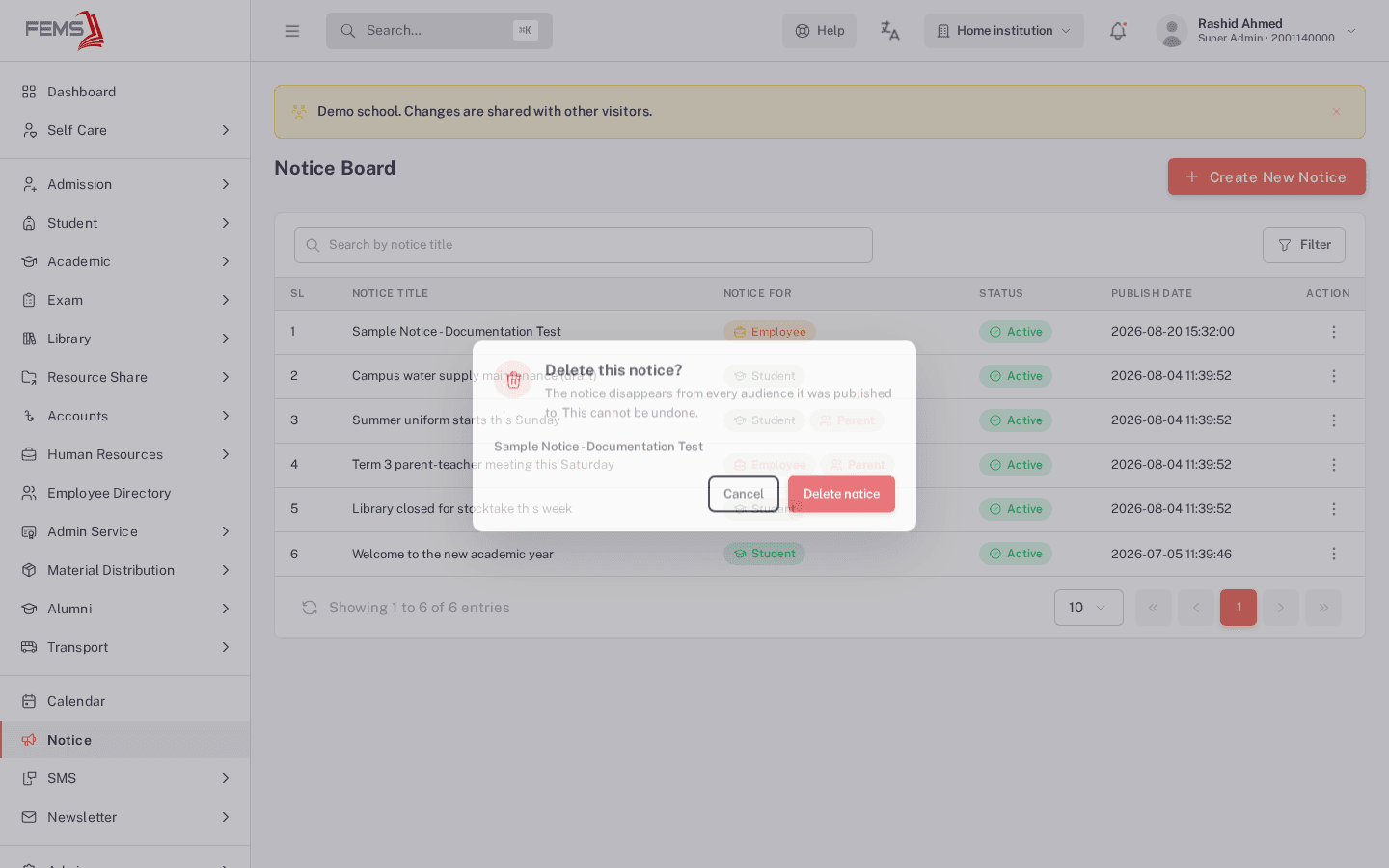Expand the Transport sidebar section
1389x868 pixels.
[125, 647]
